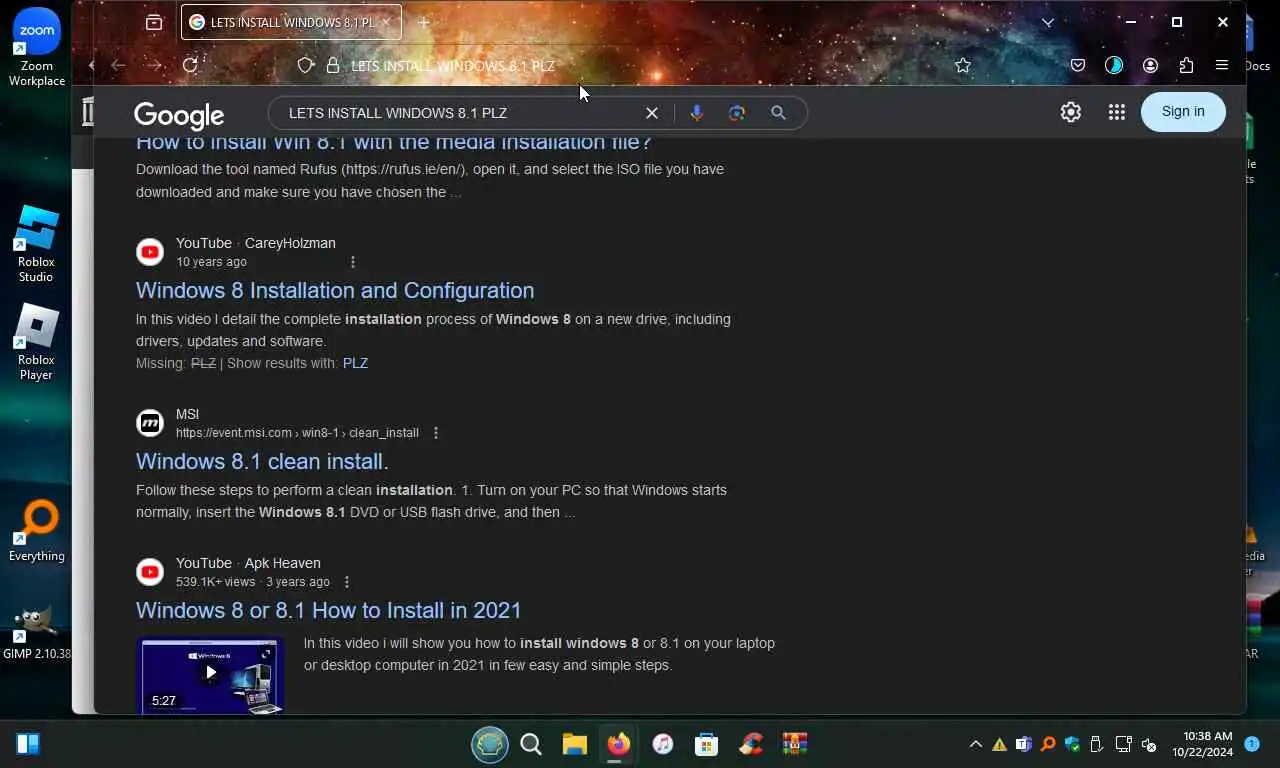
Task: Go forward with the browser forward arrow
Action: click(x=153, y=65)
